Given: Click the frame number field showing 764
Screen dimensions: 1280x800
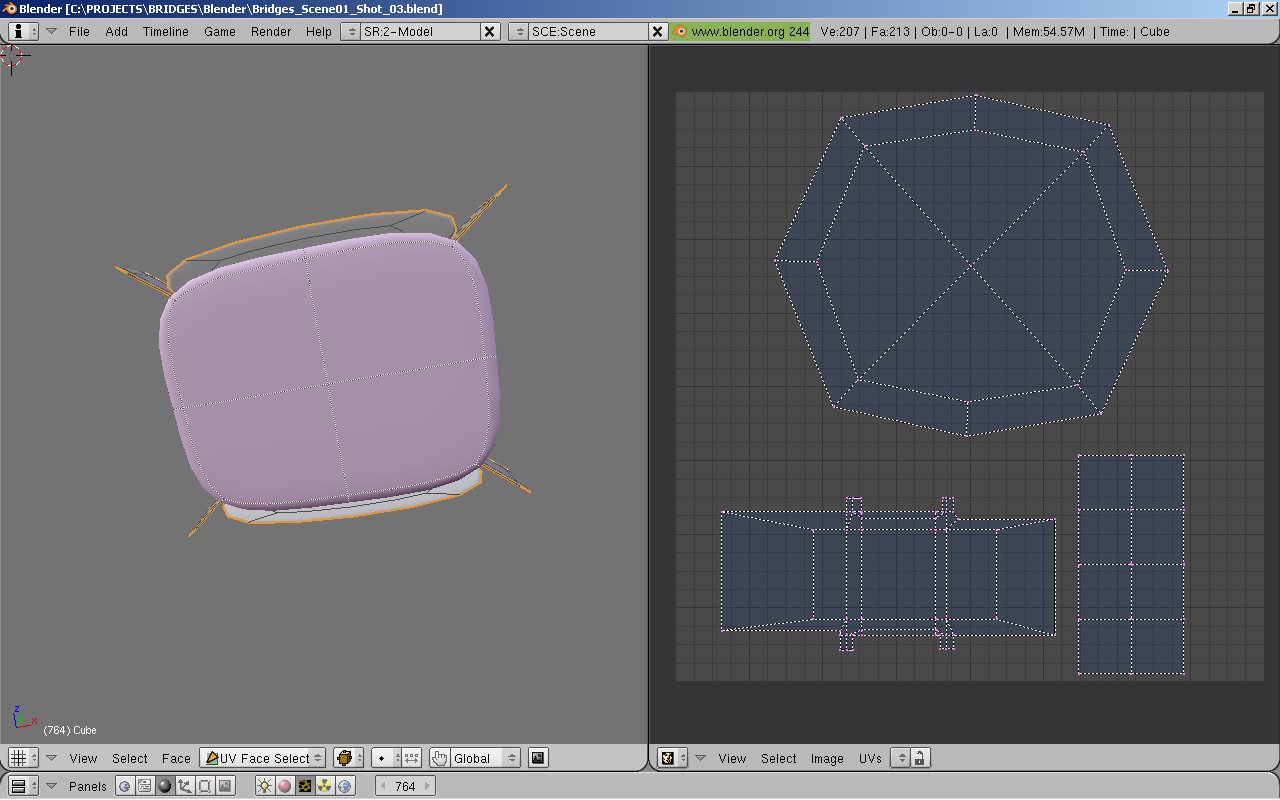Looking at the screenshot, I should tap(405, 786).
